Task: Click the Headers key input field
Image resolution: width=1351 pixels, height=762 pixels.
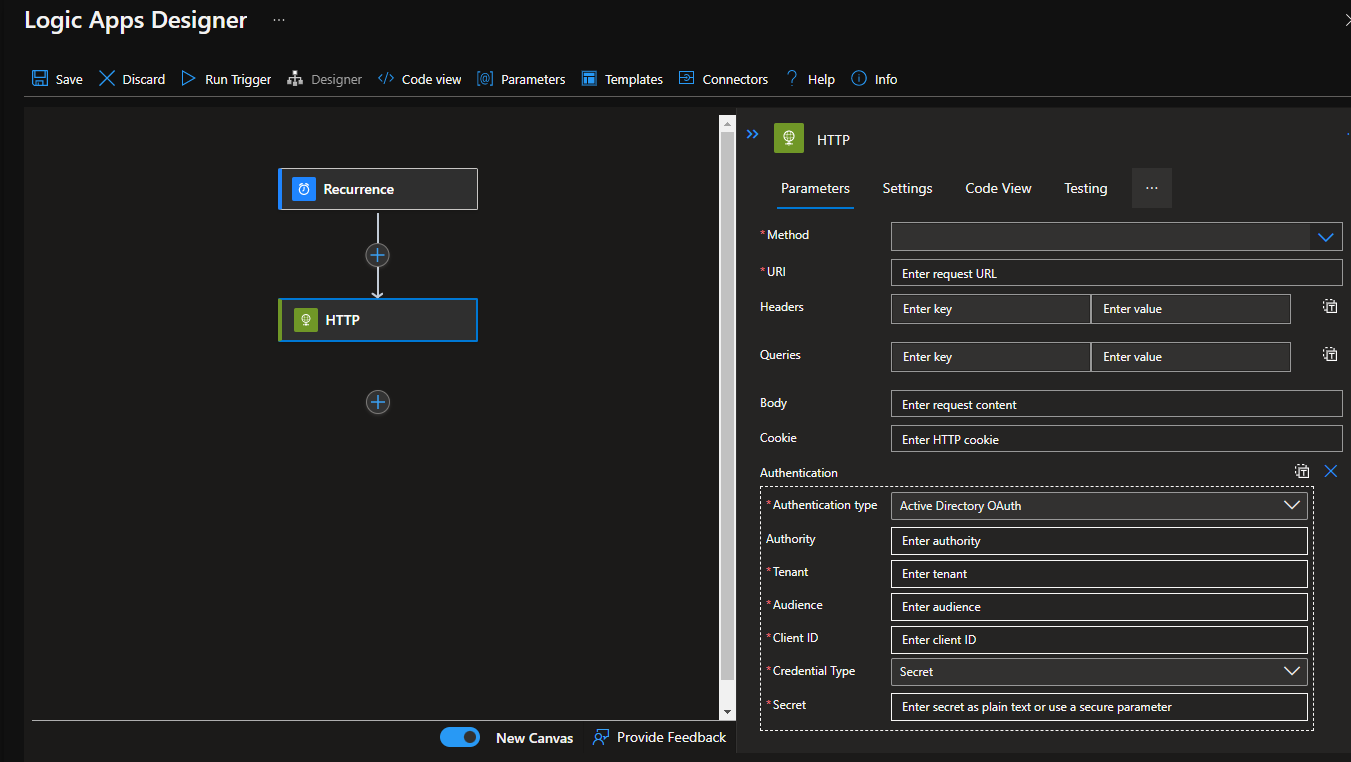Action: tap(990, 309)
